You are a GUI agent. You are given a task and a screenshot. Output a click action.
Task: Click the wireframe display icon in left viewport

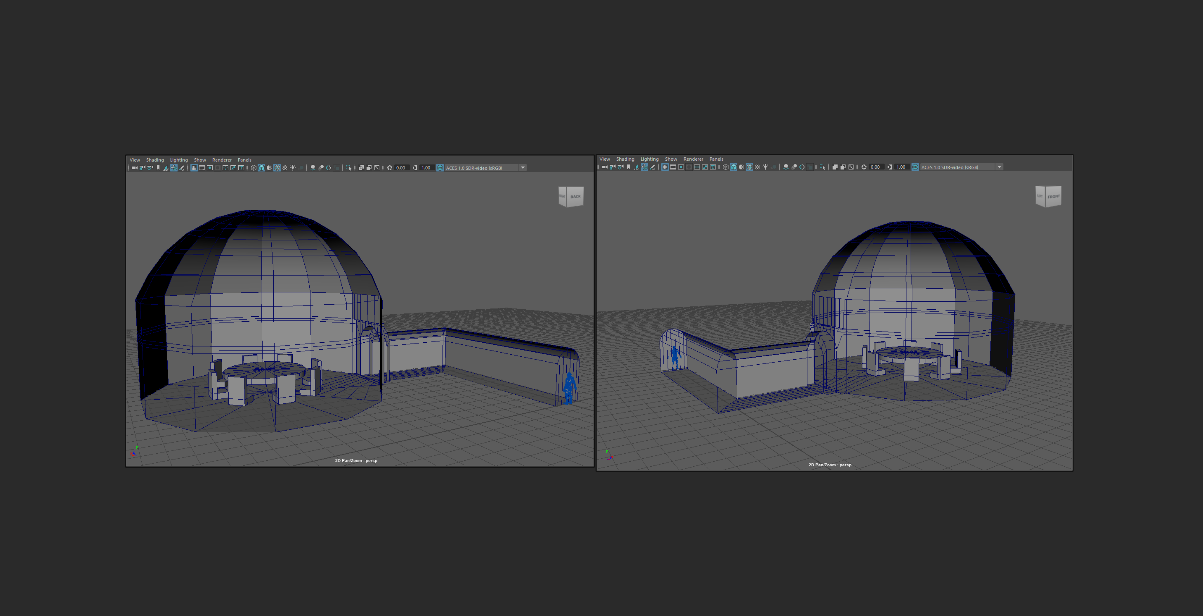252,168
